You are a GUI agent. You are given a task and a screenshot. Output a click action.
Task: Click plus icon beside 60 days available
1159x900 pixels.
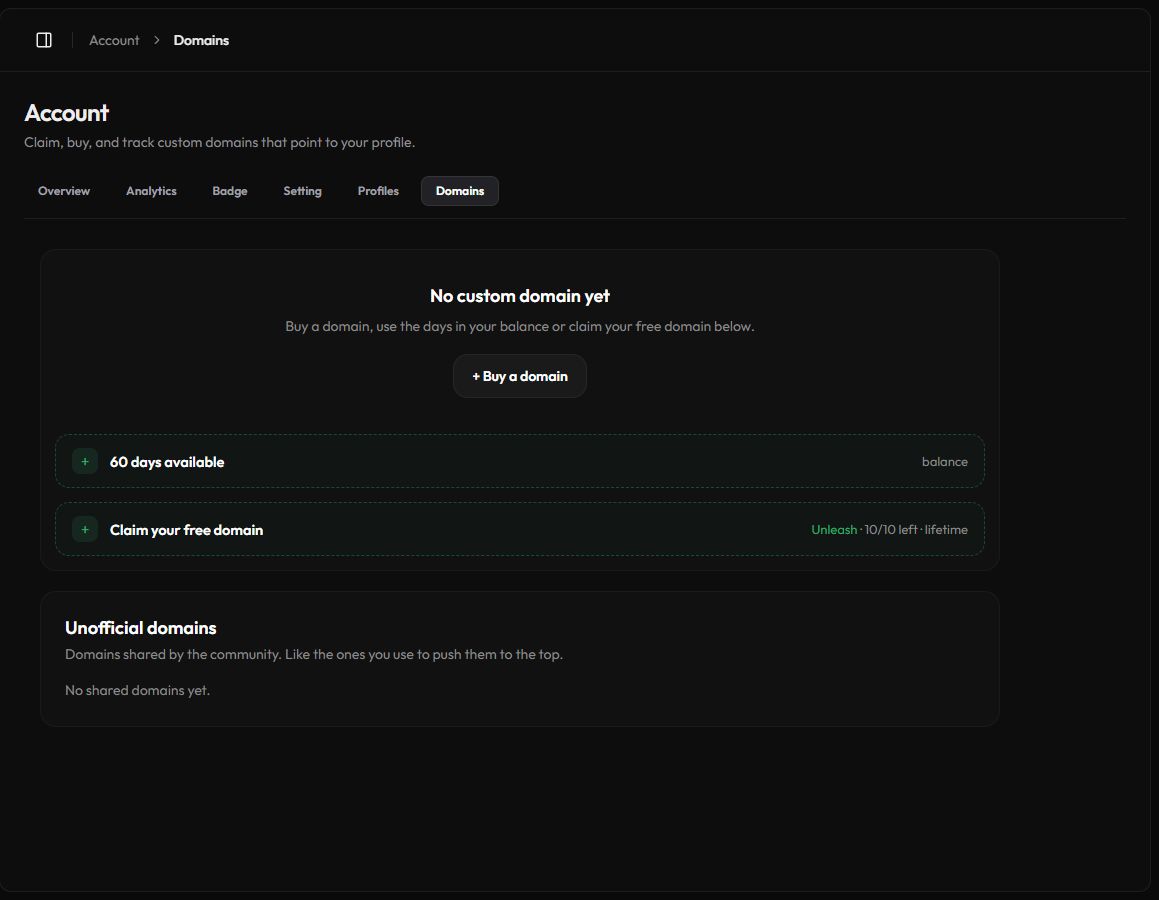(85, 462)
